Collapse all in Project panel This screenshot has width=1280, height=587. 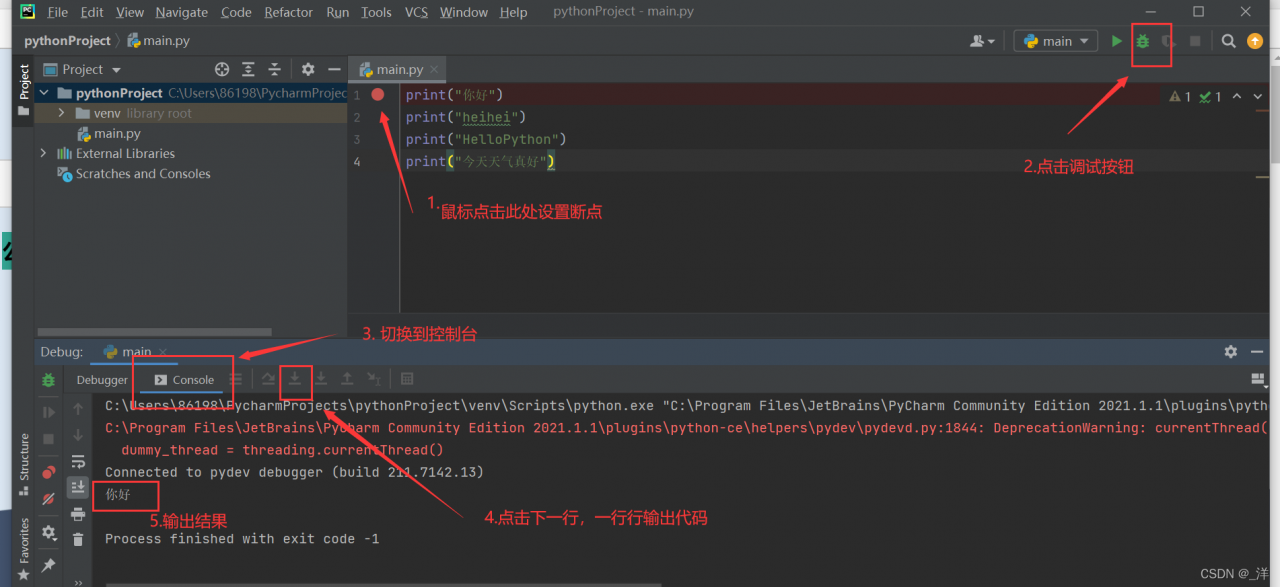[x=274, y=69]
